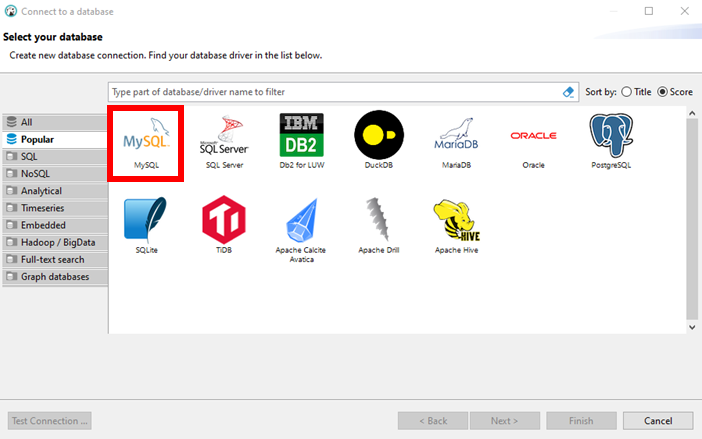702x439 pixels.
Task: Clear the filter with eraser icon
Action: point(568,92)
